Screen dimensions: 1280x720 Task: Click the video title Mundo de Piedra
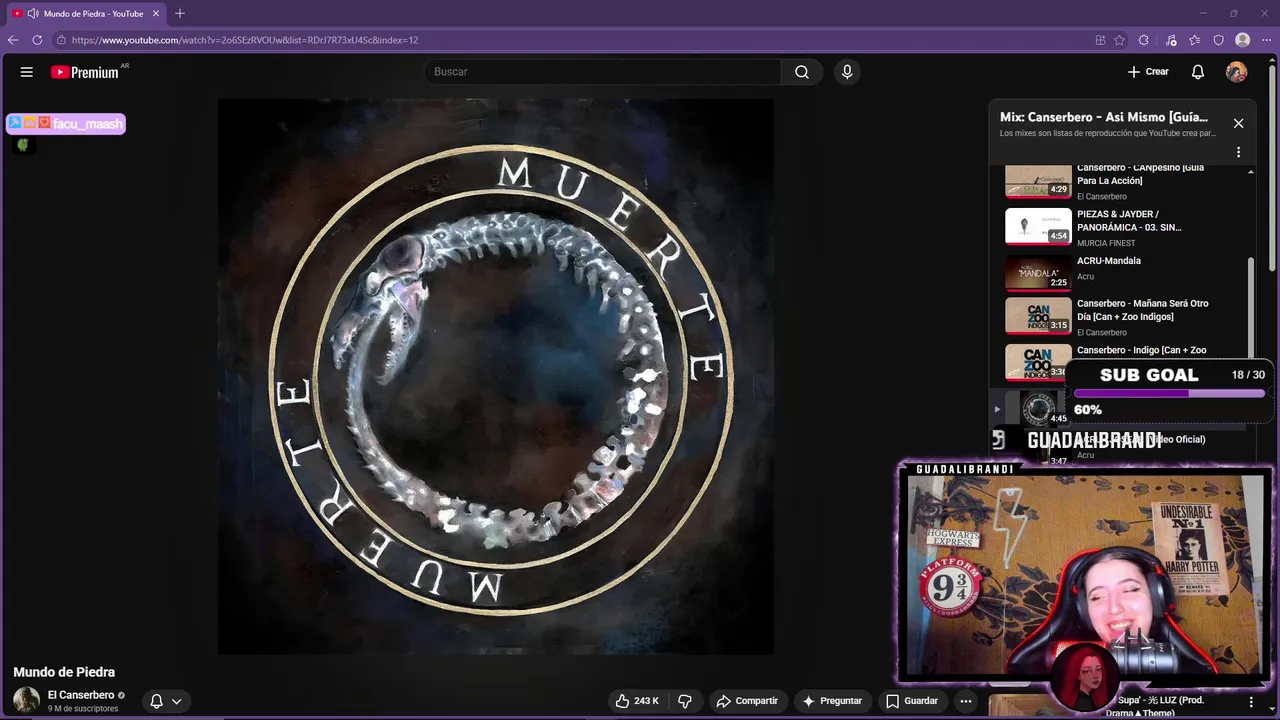point(64,672)
